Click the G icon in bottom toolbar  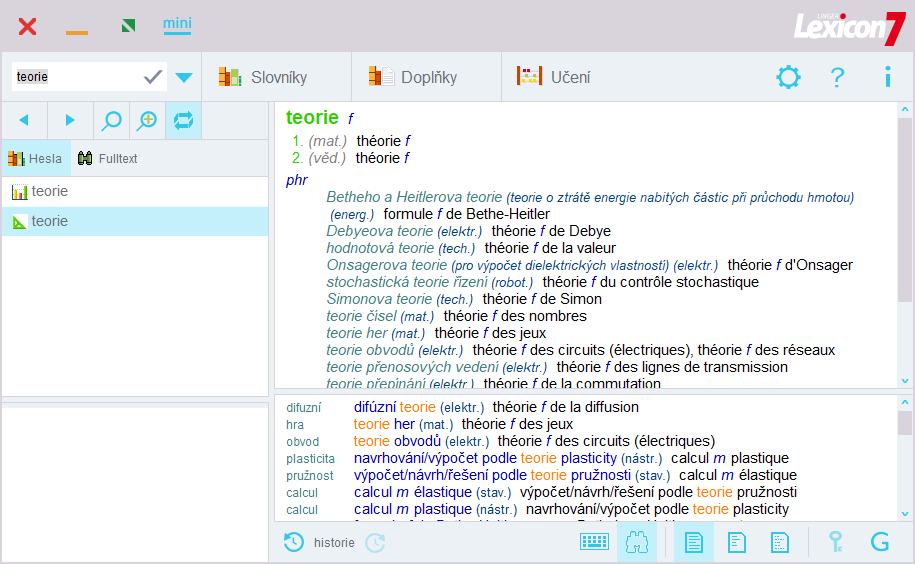point(880,542)
